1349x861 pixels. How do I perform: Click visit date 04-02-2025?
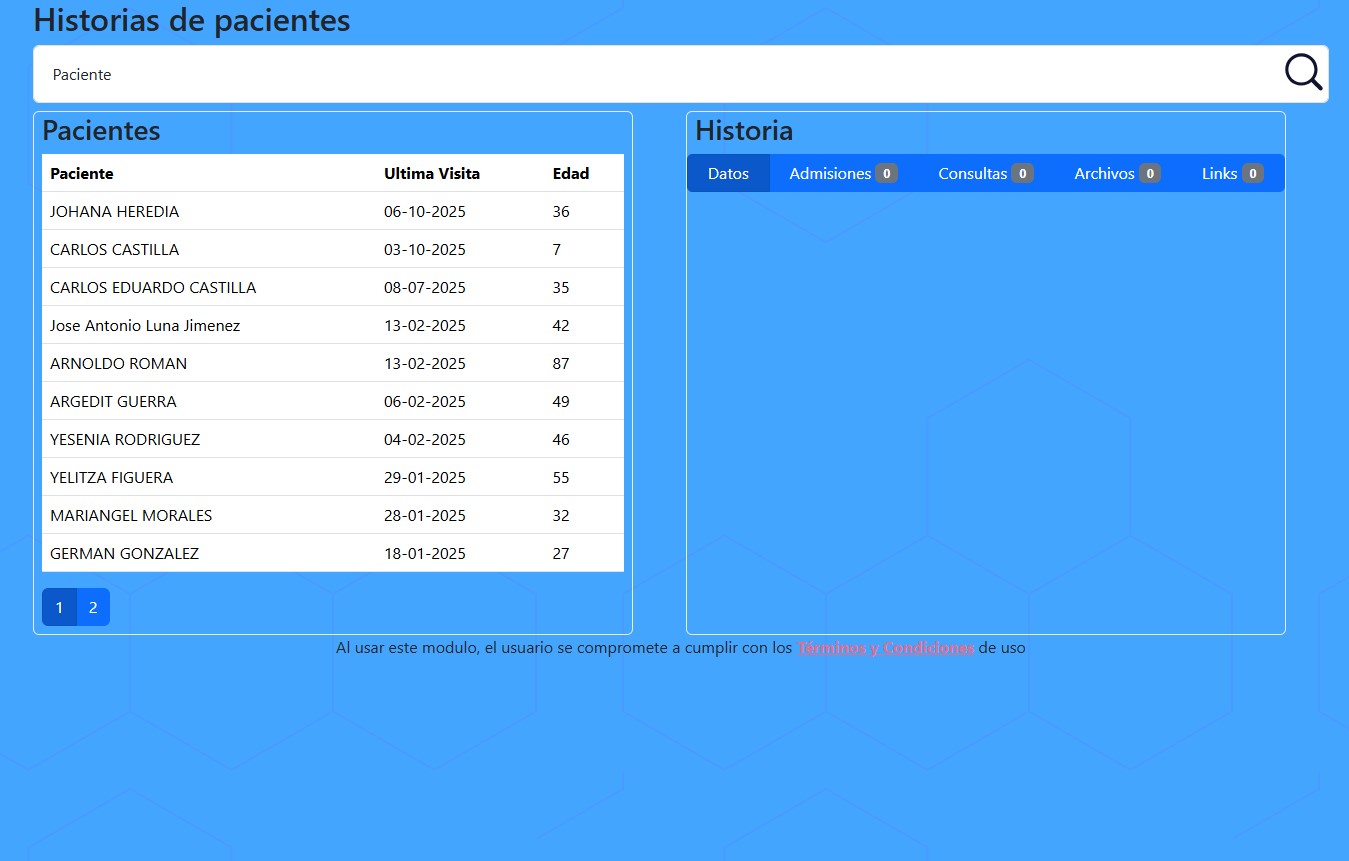425,440
